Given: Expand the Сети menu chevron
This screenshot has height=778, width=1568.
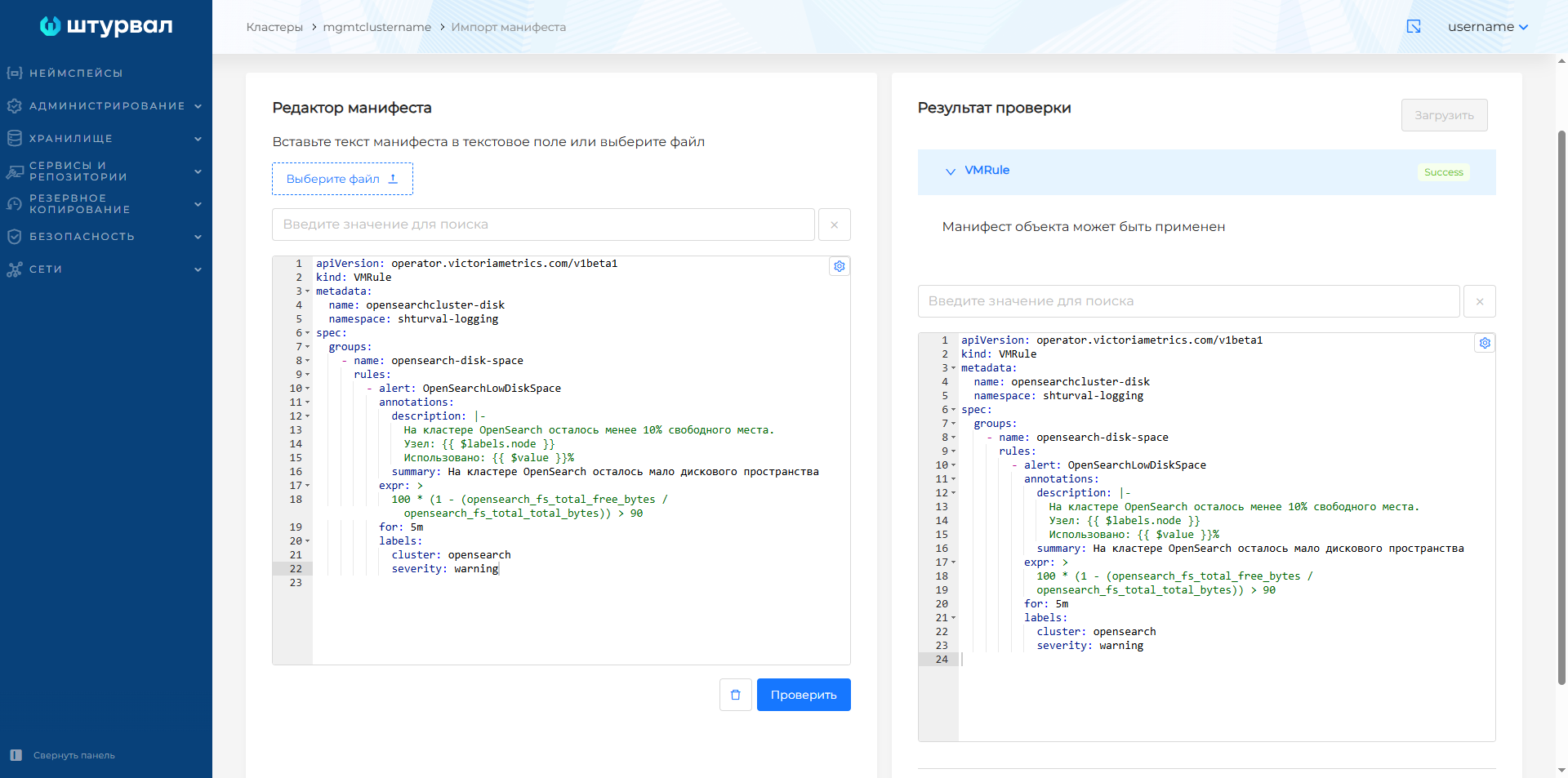Looking at the screenshot, I should [x=198, y=269].
